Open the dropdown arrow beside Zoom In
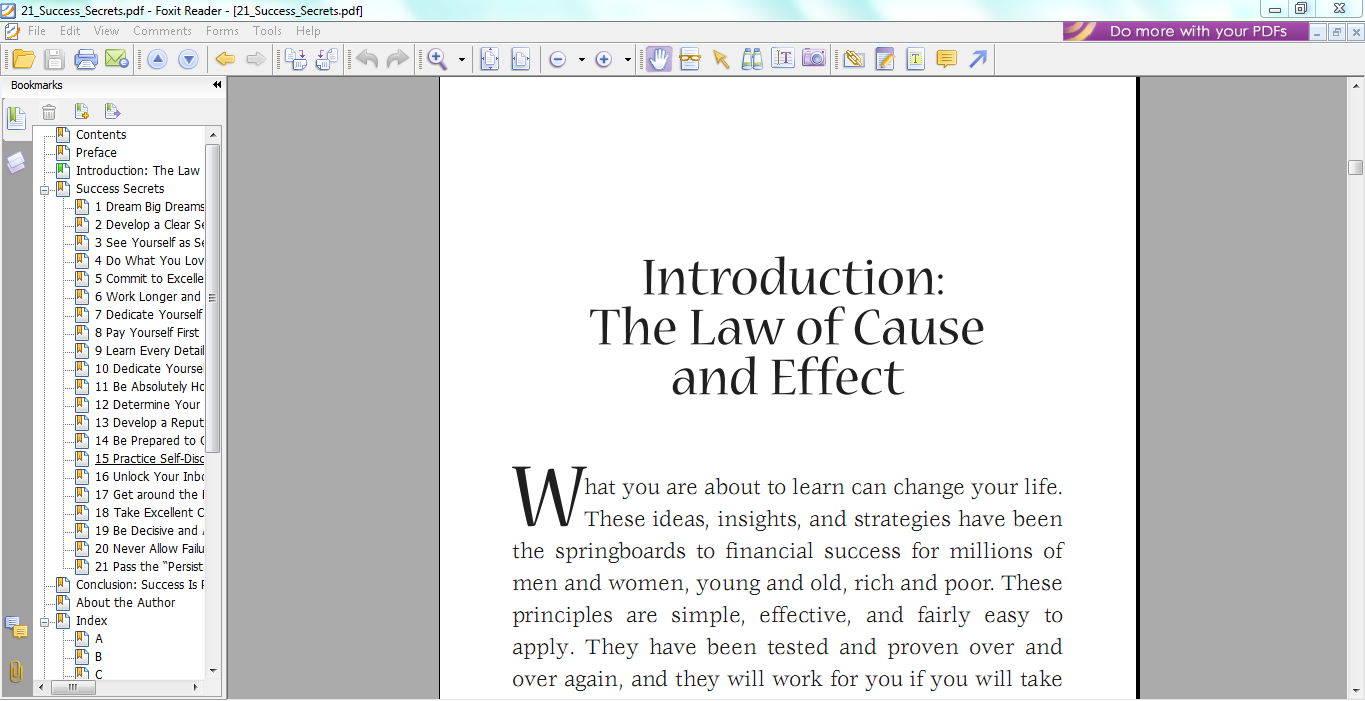Screen dimensions: 1365x701 (x=627, y=60)
